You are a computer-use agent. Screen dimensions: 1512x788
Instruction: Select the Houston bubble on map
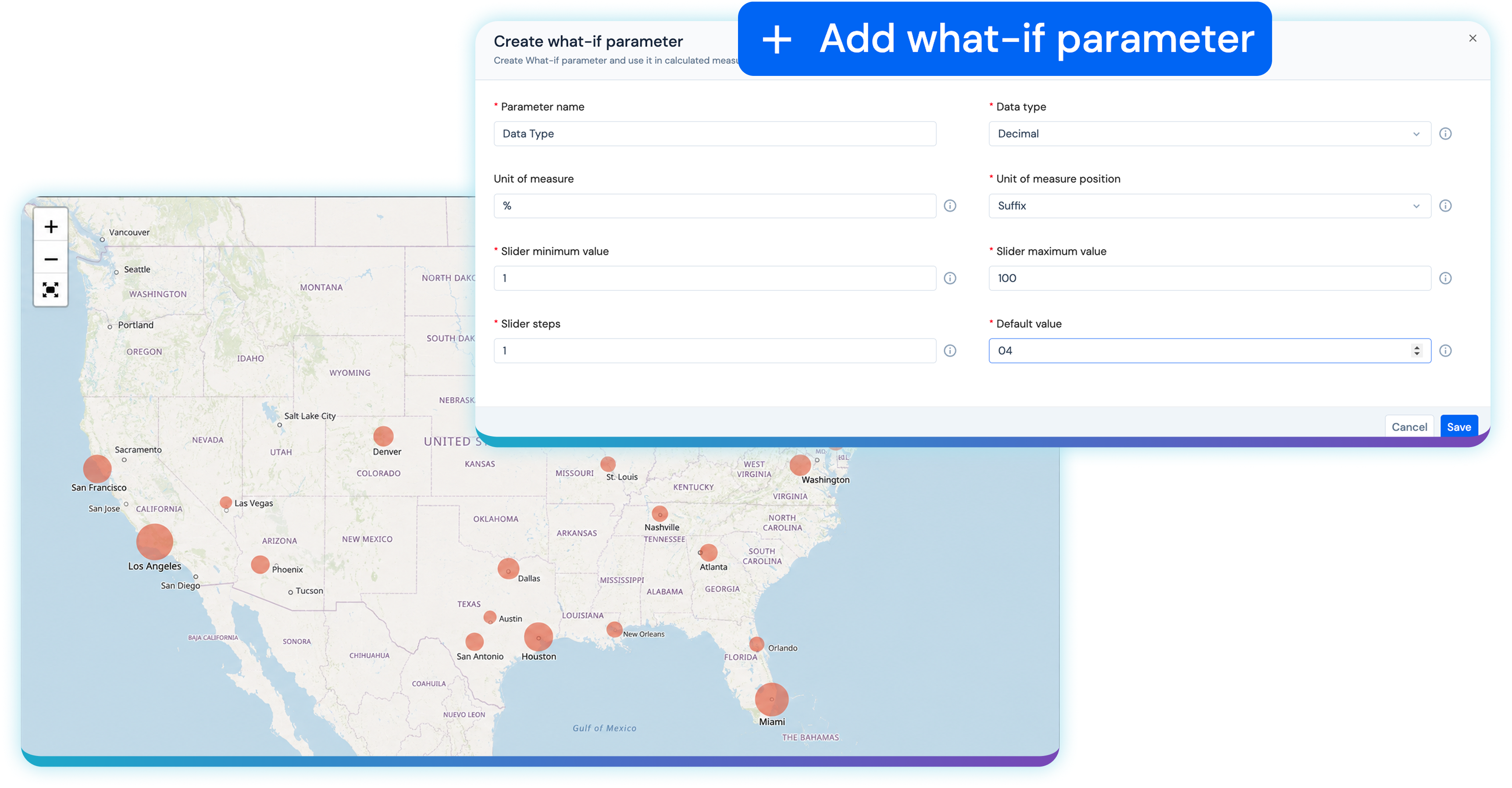(538, 637)
